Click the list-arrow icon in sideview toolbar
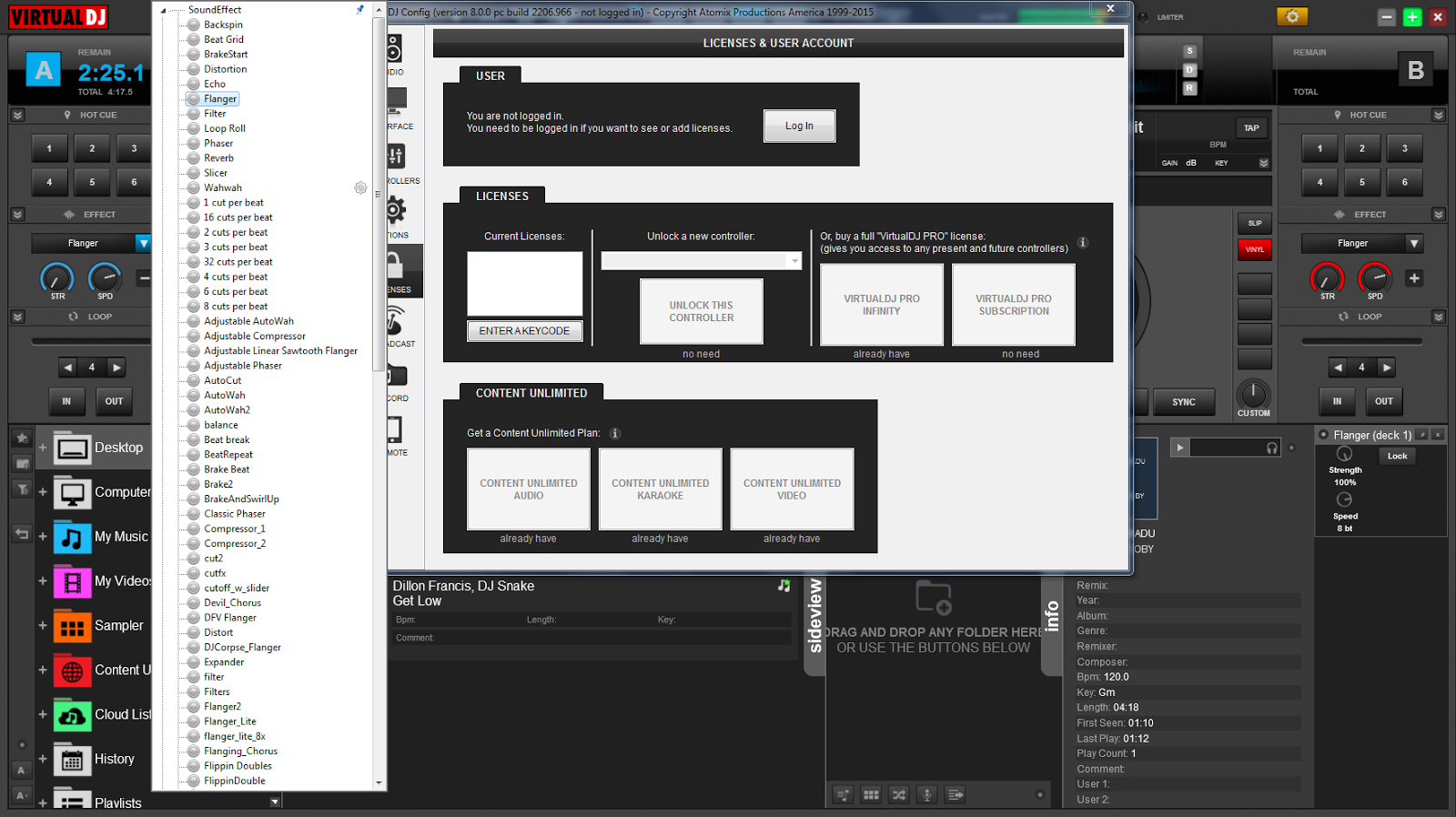Viewport: 1456px width, 817px height. click(x=955, y=795)
